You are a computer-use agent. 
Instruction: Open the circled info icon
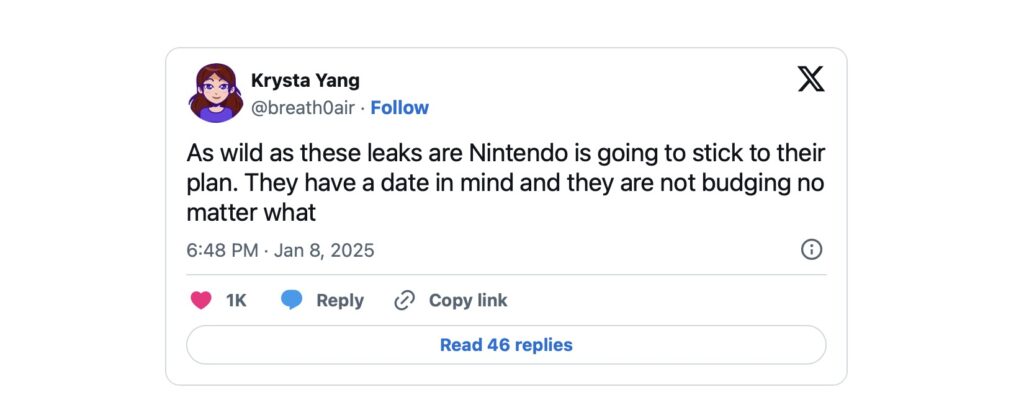tap(811, 249)
